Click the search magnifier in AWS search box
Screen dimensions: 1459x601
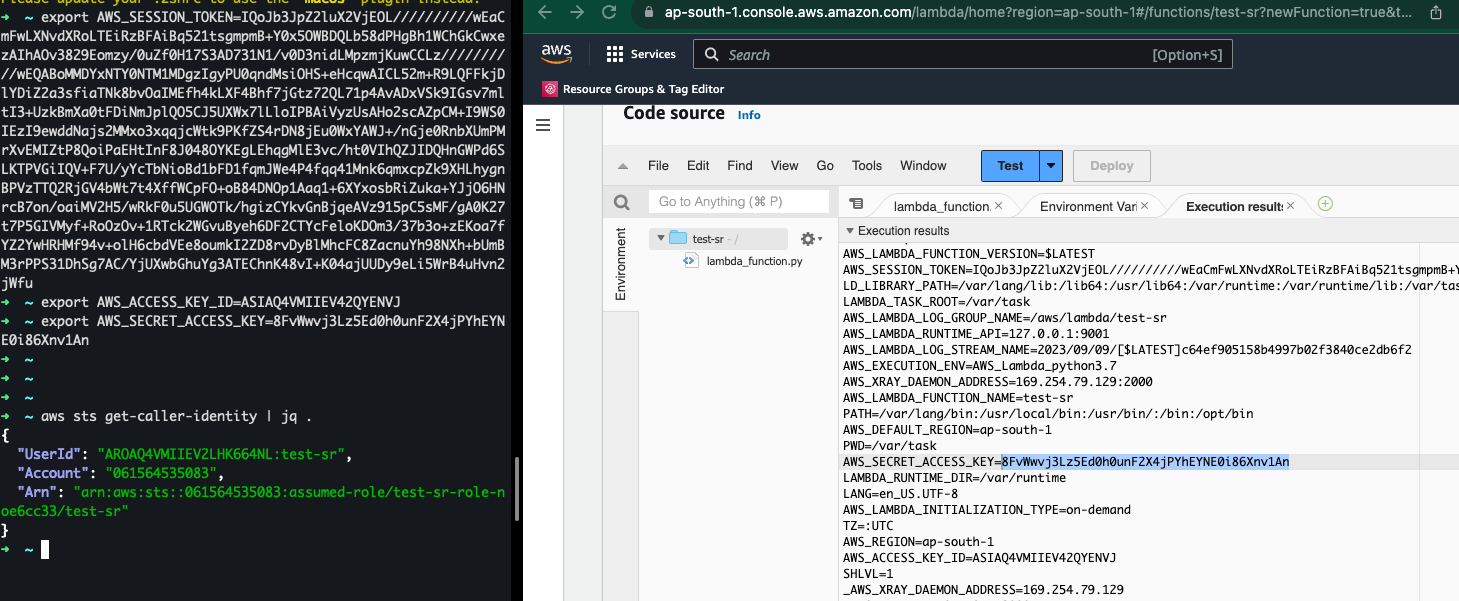(x=711, y=55)
